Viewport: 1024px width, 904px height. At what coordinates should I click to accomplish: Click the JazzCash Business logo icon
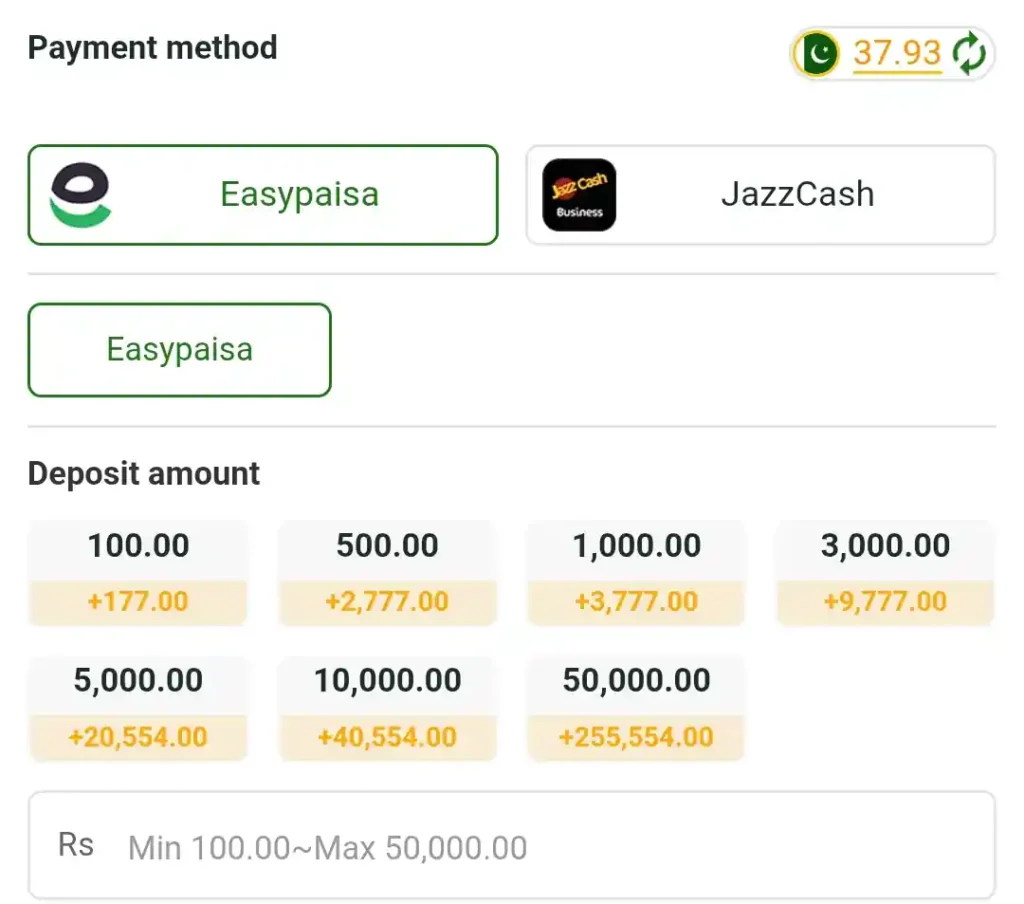tap(579, 195)
